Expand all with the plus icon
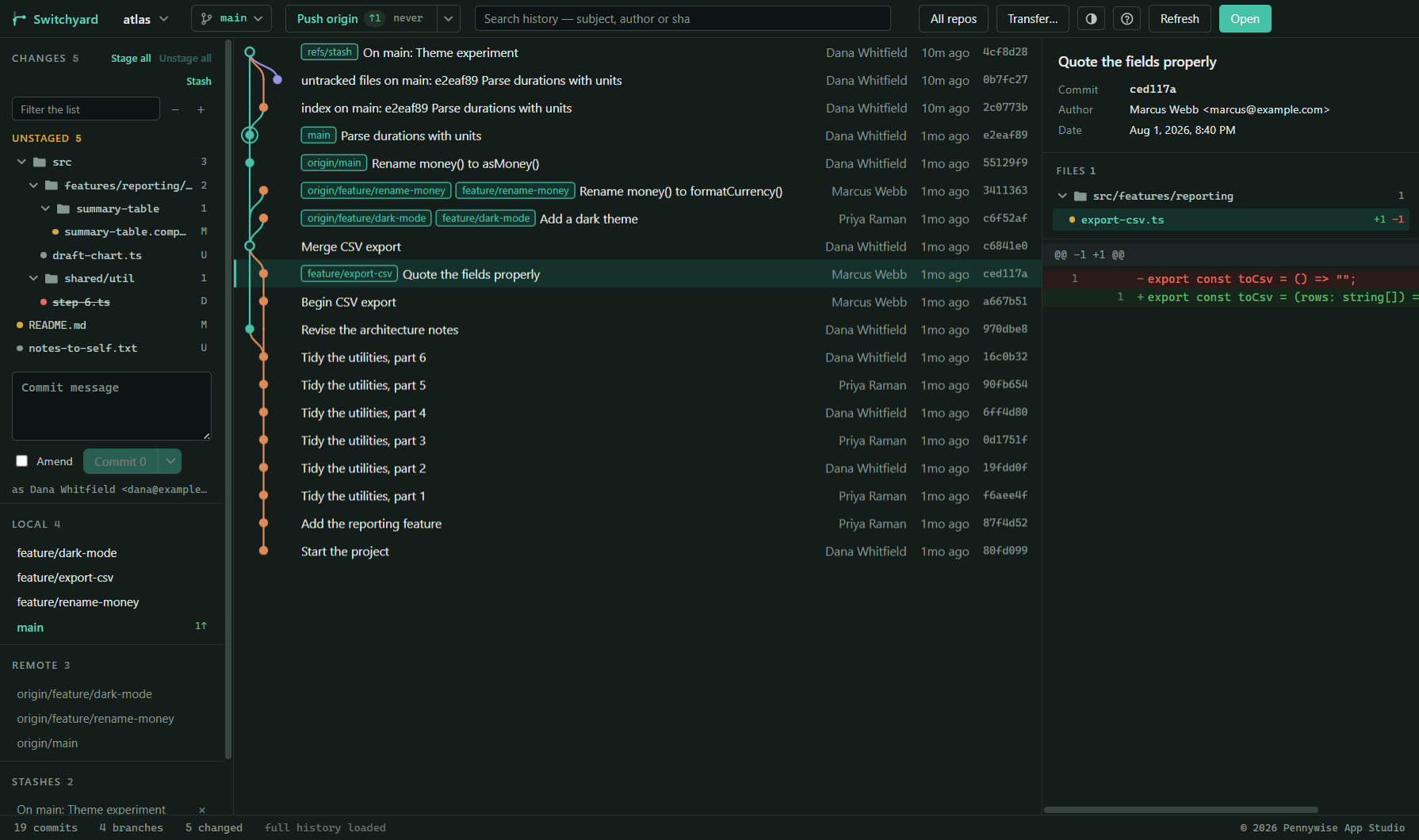Viewport: 1419px width, 840px height. point(201,109)
